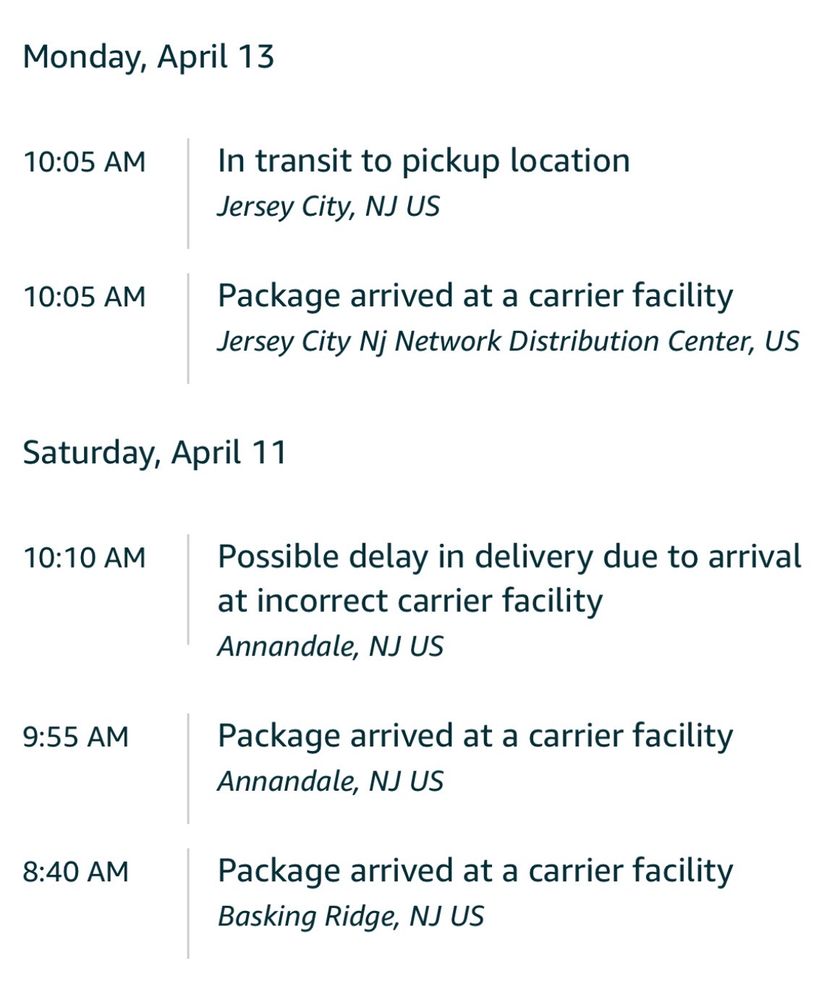Click the Annandale location under the 9:55 arrival
The image size is (814, 1000).
coord(330,781)
